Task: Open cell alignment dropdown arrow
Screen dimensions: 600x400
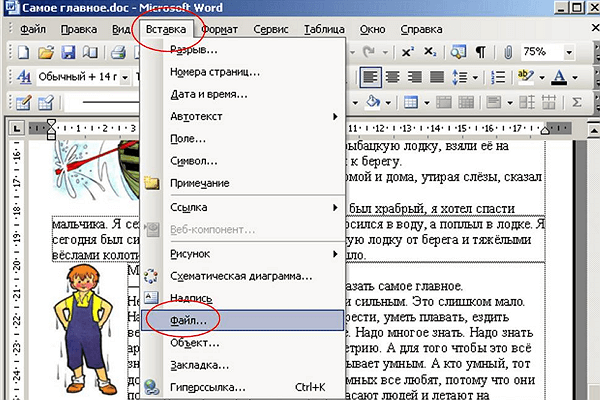Action: (510, 103)
